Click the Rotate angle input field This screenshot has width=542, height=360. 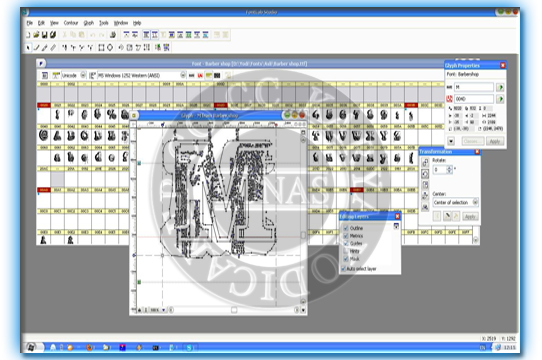(440, 169)
